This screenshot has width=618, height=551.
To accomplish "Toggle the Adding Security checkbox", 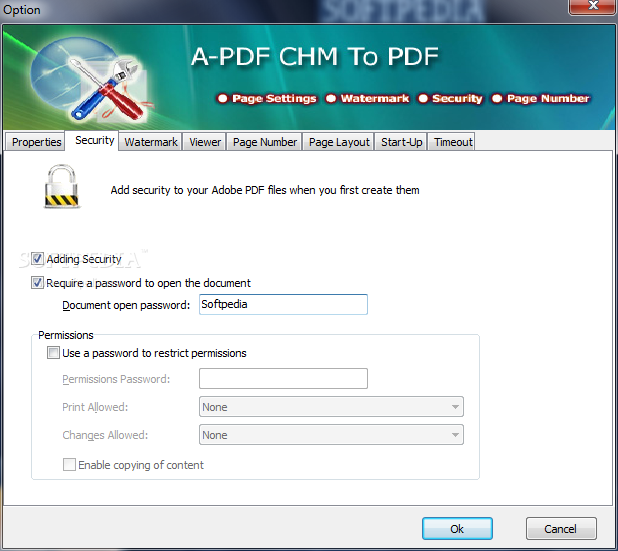I will point(37,259).
